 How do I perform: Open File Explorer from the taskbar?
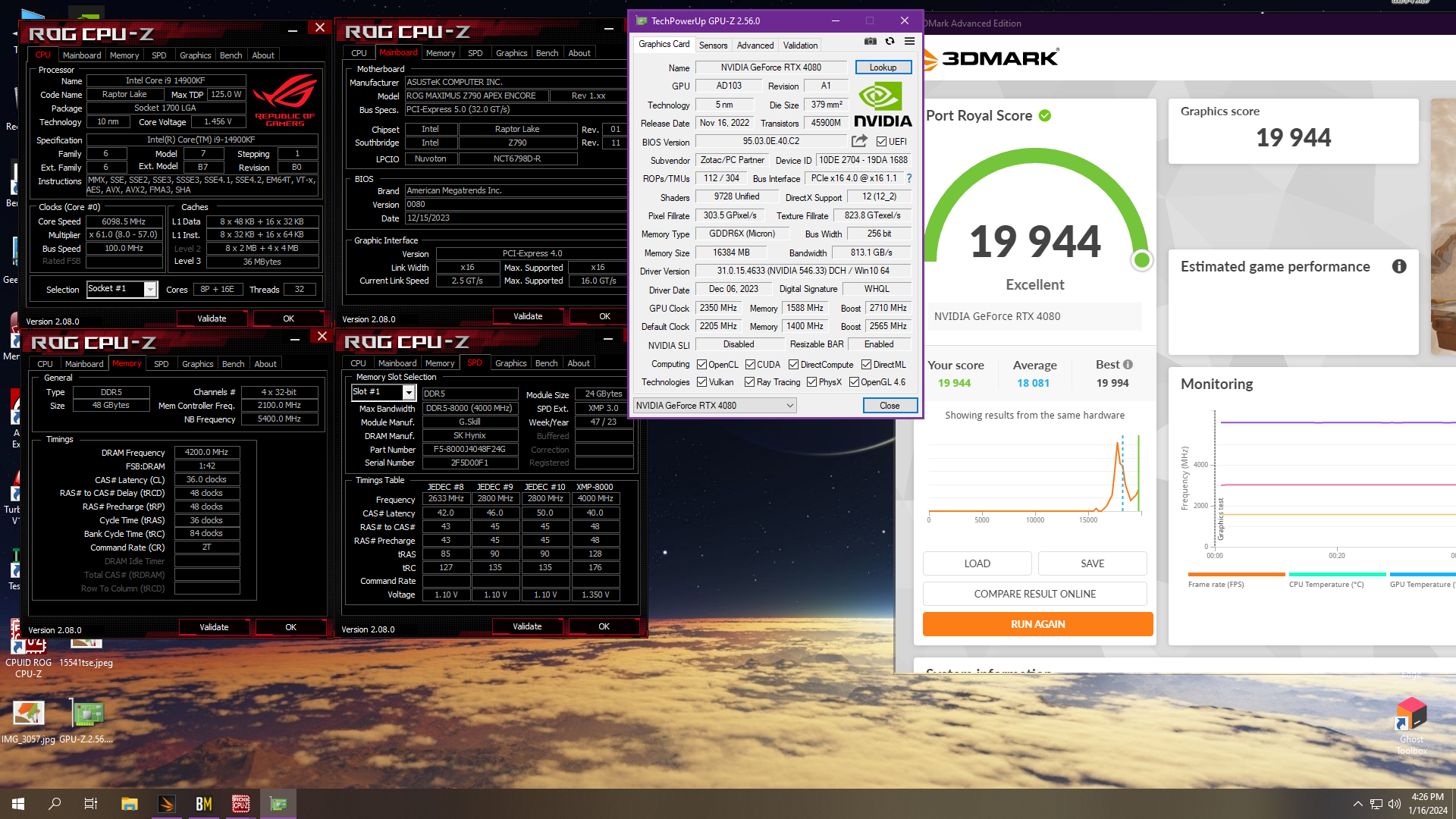[130, 804]
